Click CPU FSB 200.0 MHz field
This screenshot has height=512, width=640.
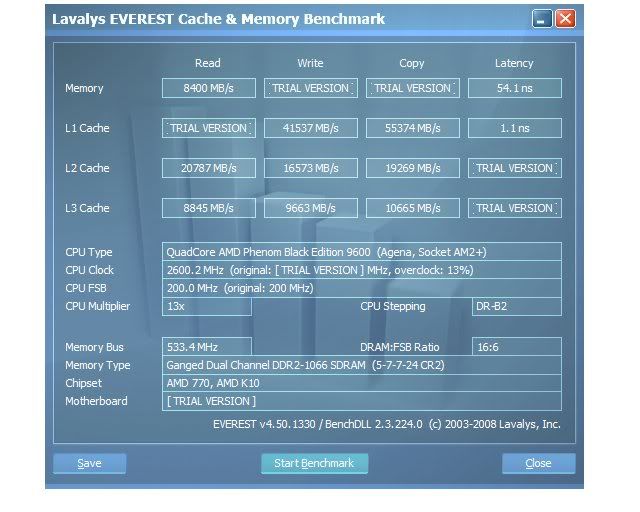click(x=362, y=288)
